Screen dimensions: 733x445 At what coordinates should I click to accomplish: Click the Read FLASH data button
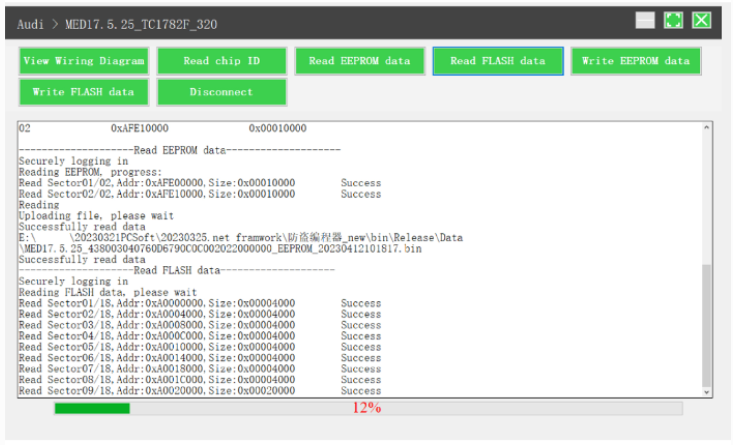[x=497, y=61]
